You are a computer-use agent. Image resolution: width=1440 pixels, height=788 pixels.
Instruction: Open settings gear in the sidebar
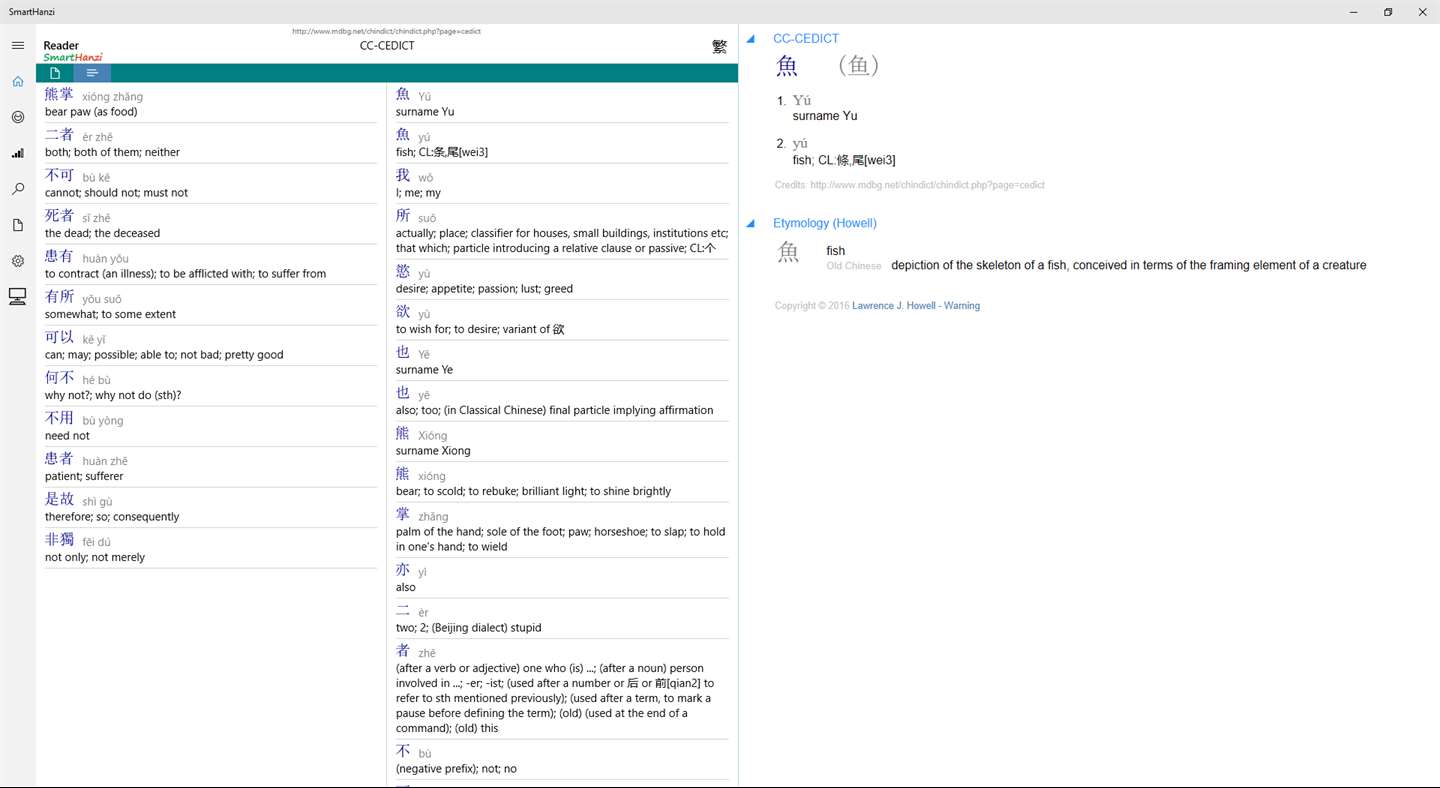click(x=17, y=261)
